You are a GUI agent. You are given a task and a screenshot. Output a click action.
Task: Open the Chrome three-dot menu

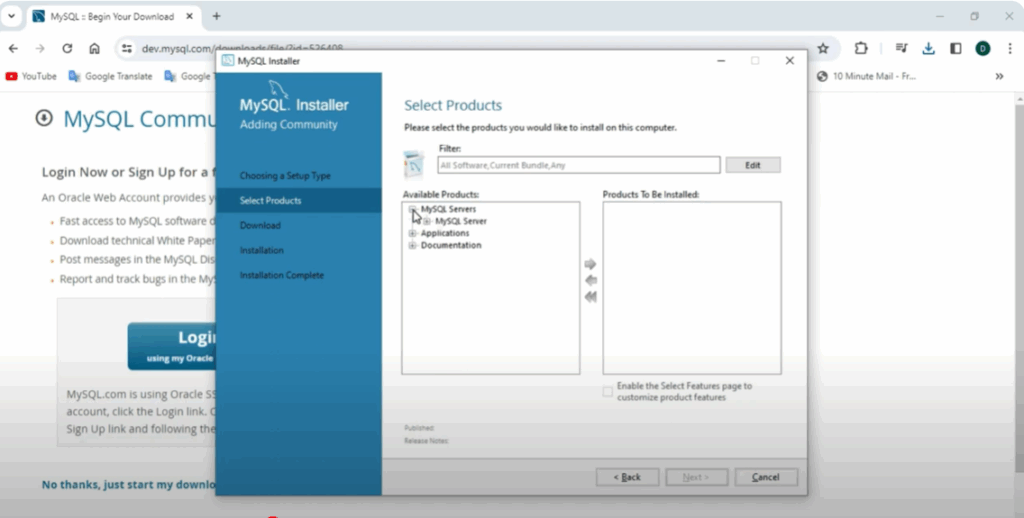(1010, 48)
